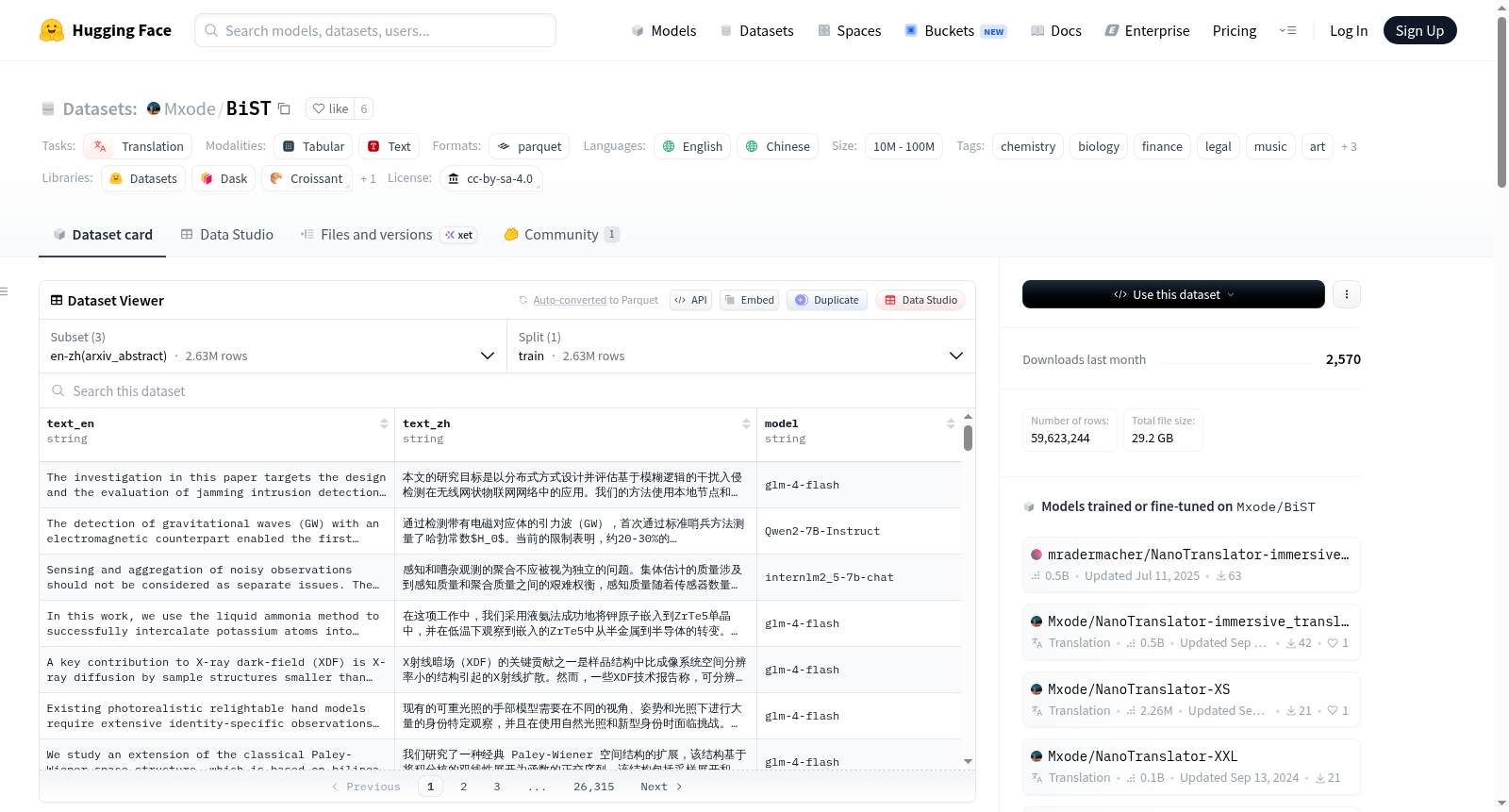Open the three-dot options button beside Use this dataset
This screenshot has height=812, width=1509.
(1346, 294)
